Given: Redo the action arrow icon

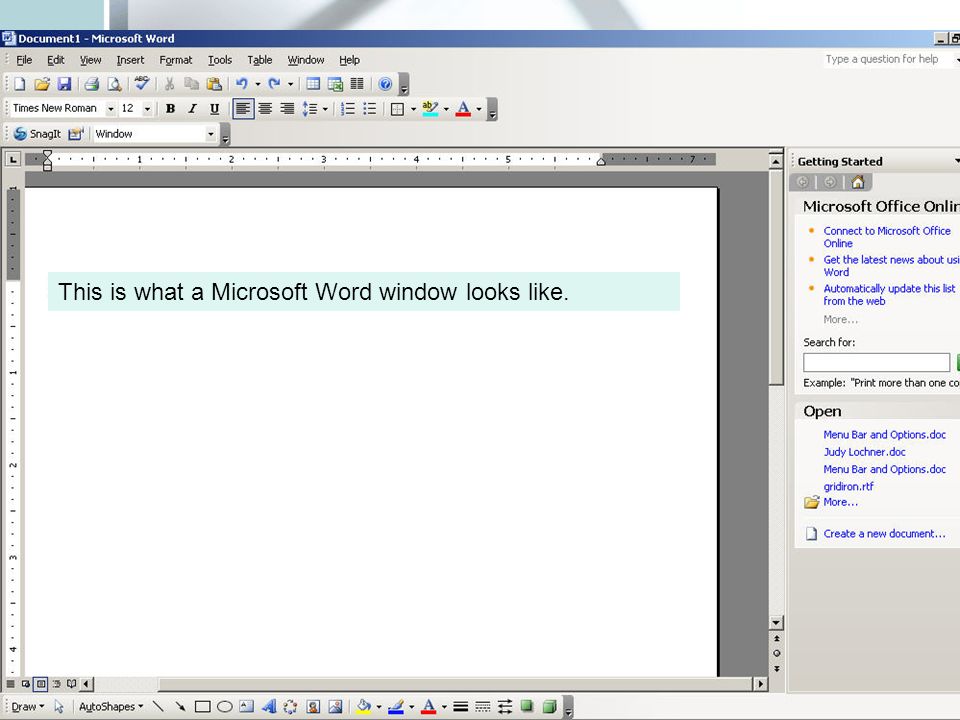Looking at the screenshot, I should click(274, 84).
